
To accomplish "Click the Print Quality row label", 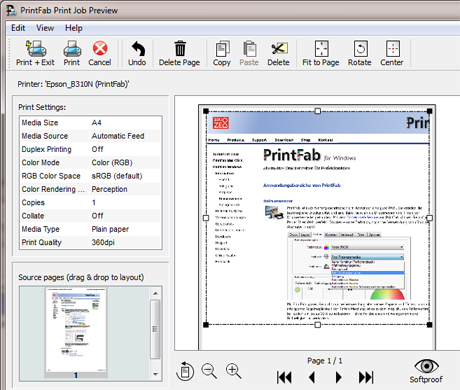I will [41, 243].
